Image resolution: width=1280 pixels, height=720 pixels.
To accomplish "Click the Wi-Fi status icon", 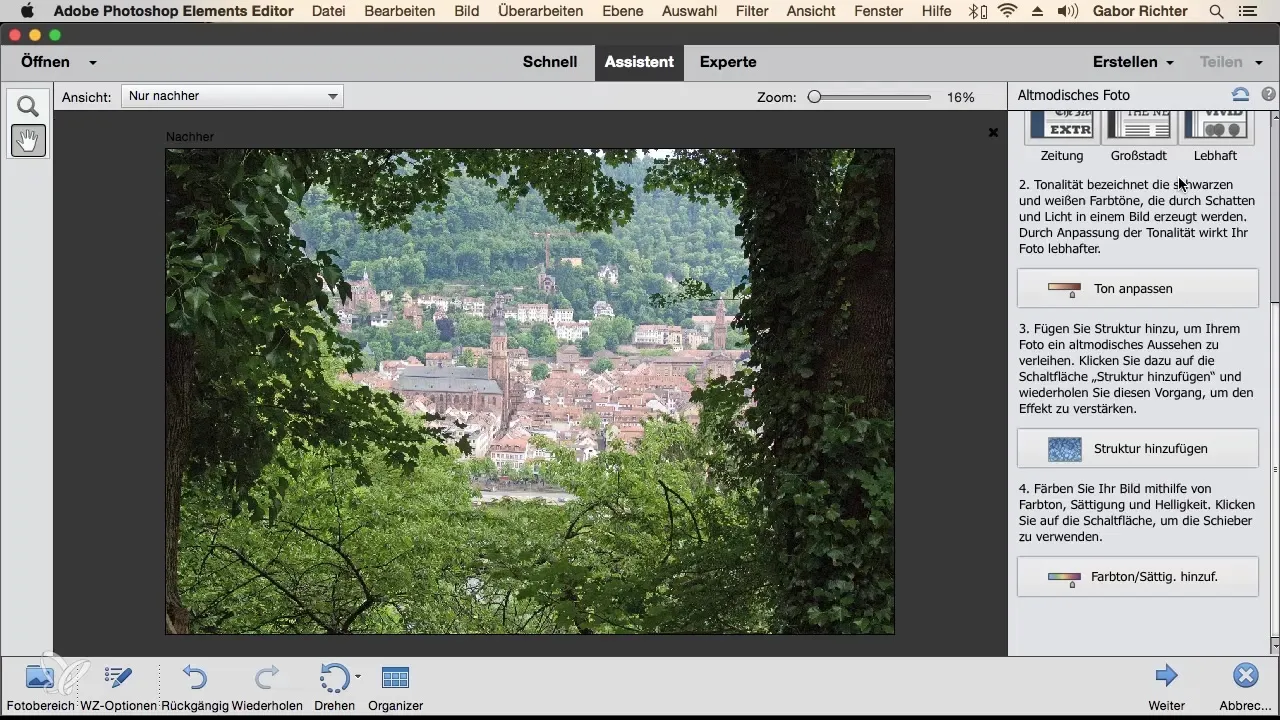I will (1007, 12).
